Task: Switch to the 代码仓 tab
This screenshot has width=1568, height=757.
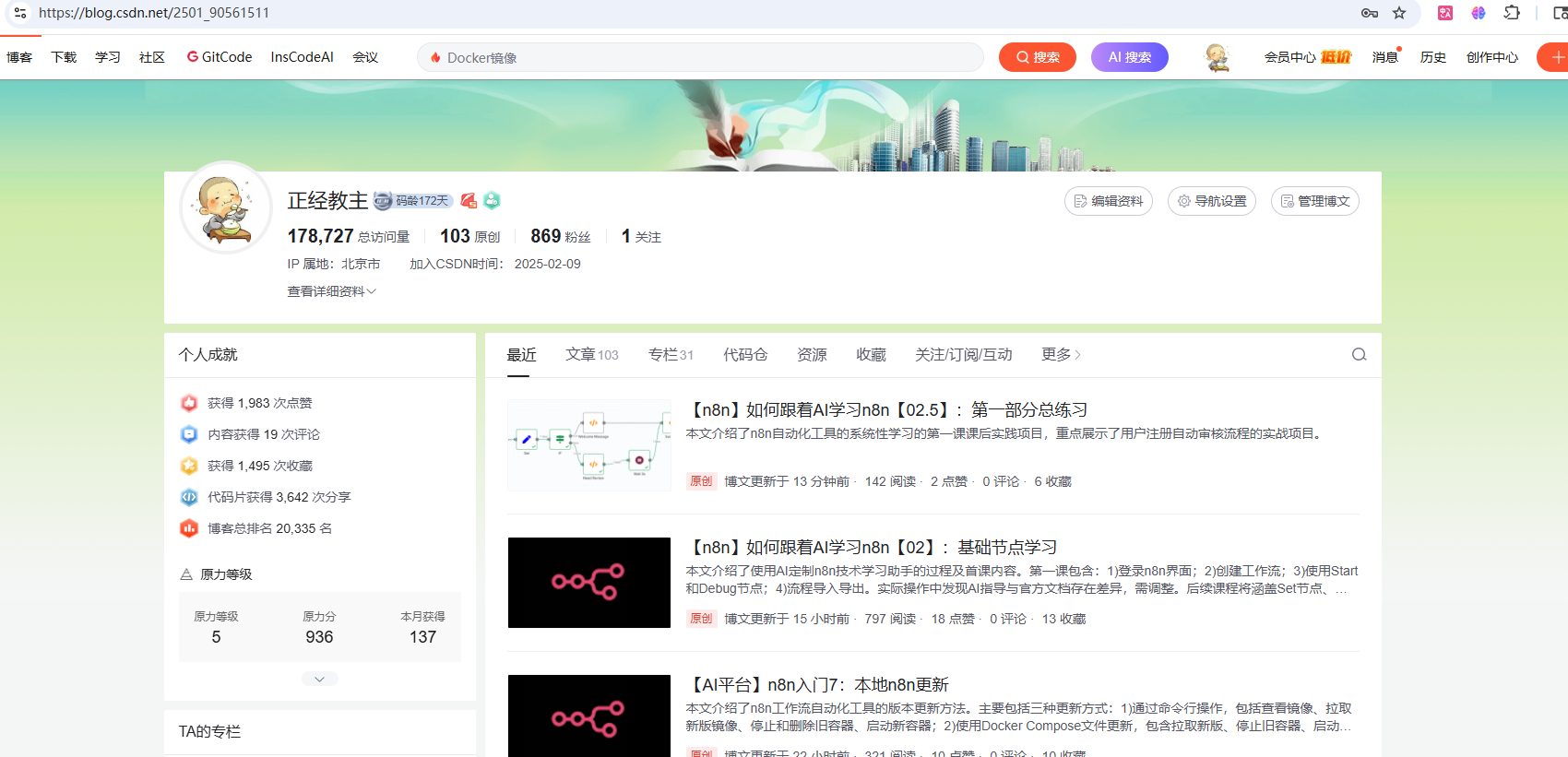Action: click(x=745, y=355)
